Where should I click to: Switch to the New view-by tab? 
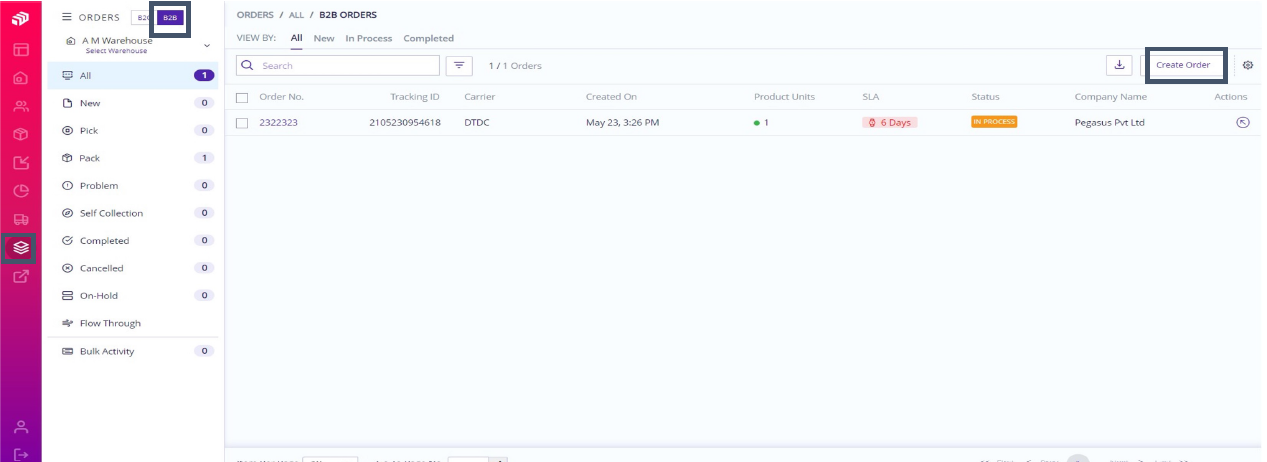click(324, 38)
